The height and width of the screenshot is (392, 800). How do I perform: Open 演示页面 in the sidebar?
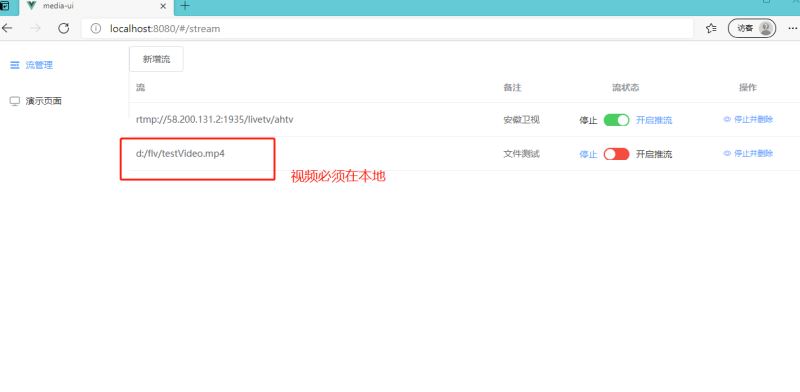tap(36, 101)
